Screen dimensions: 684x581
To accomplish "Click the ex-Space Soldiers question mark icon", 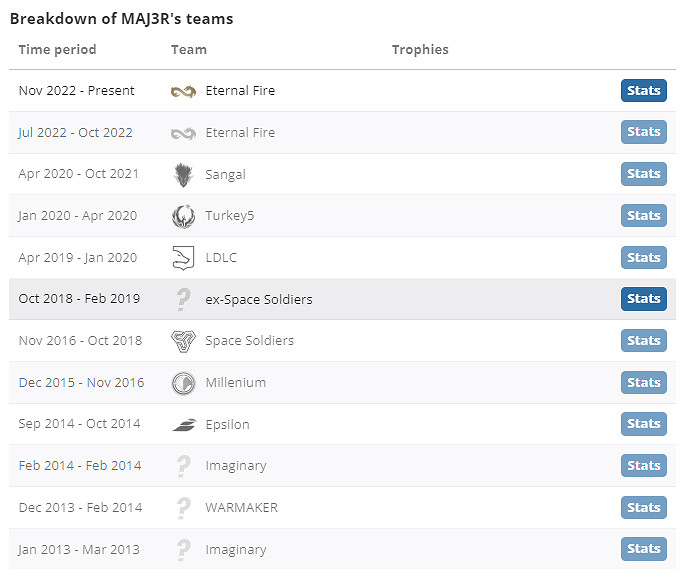I will point(183,299).
